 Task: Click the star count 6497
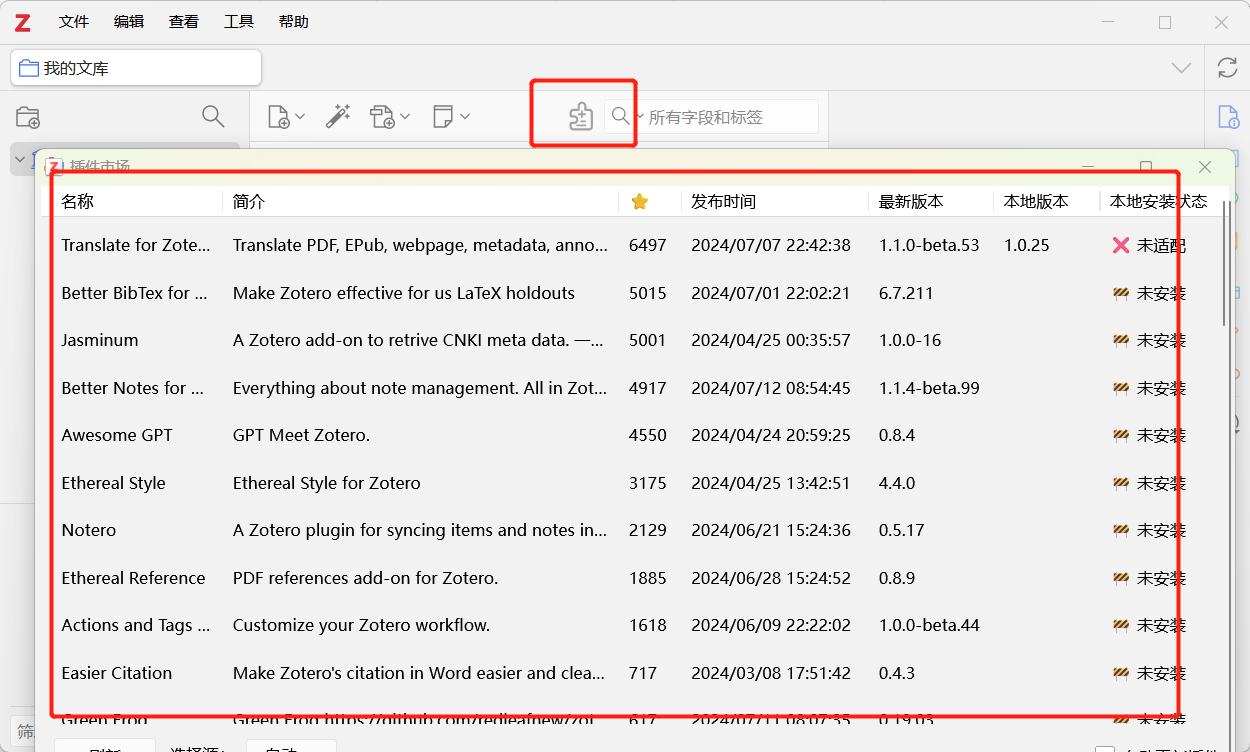pyautogui.click(x=648, y=245)
